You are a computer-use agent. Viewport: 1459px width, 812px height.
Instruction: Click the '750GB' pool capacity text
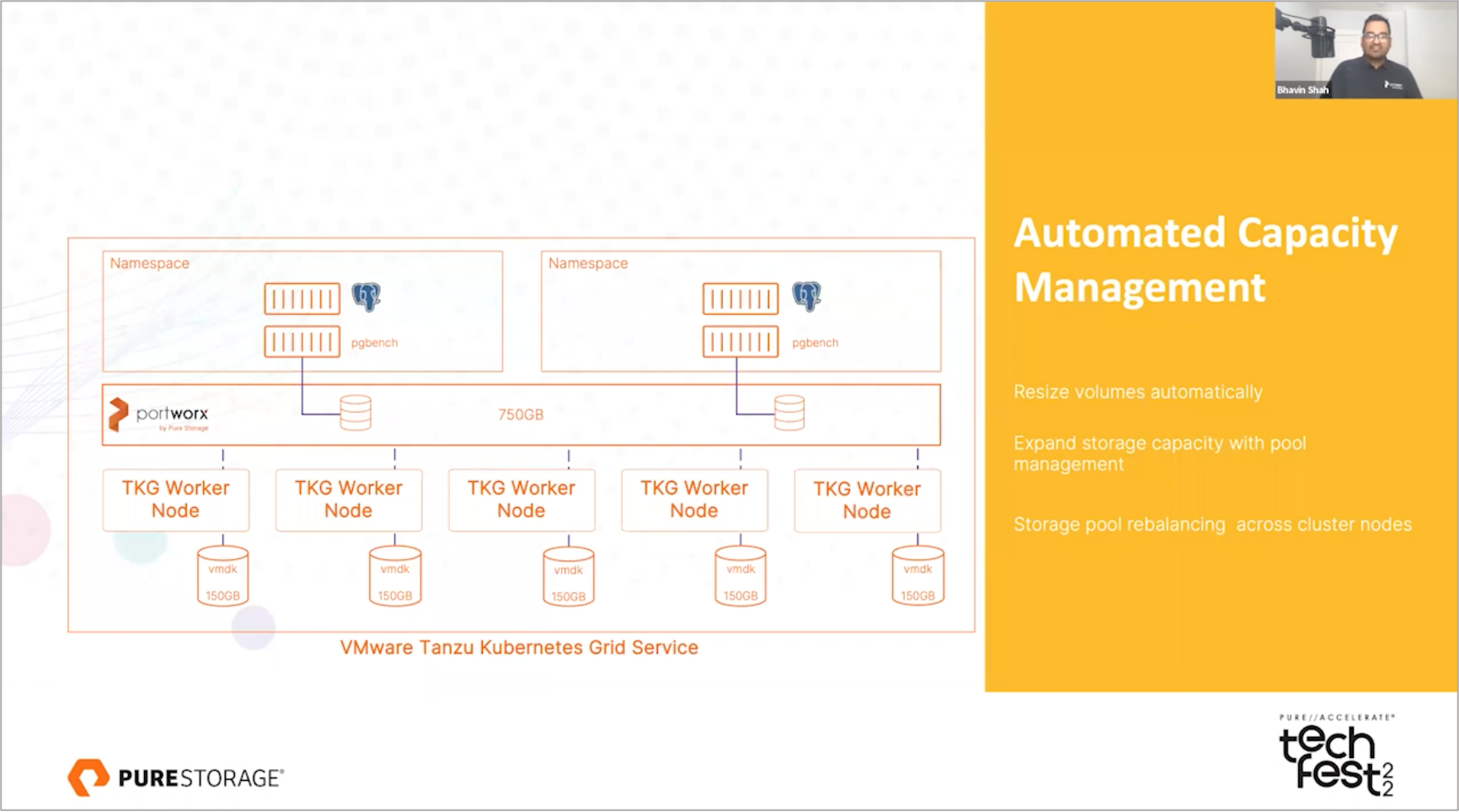click(521, 414)
